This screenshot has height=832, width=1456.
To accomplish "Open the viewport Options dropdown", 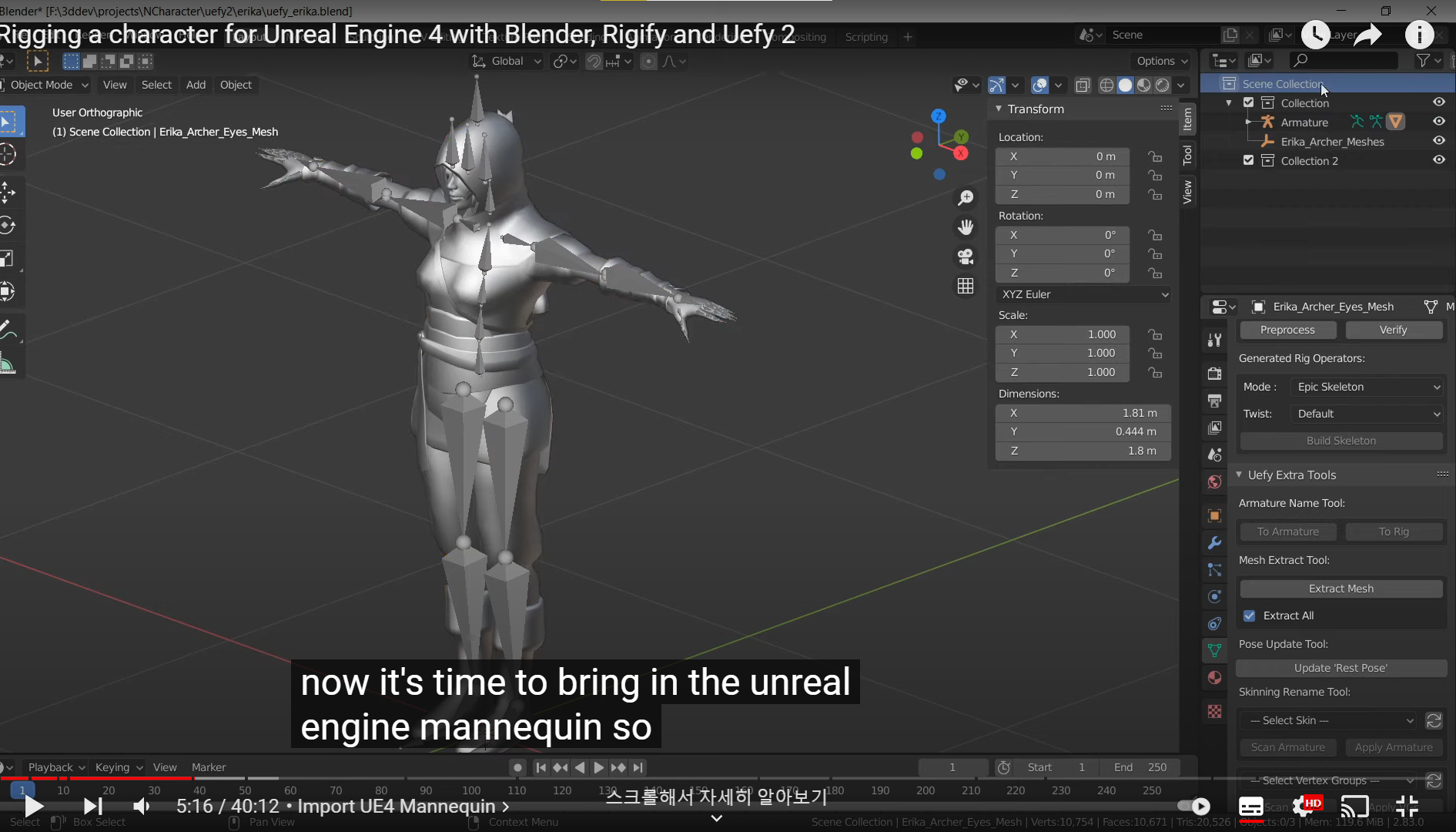I will (x=1162, y=61).
